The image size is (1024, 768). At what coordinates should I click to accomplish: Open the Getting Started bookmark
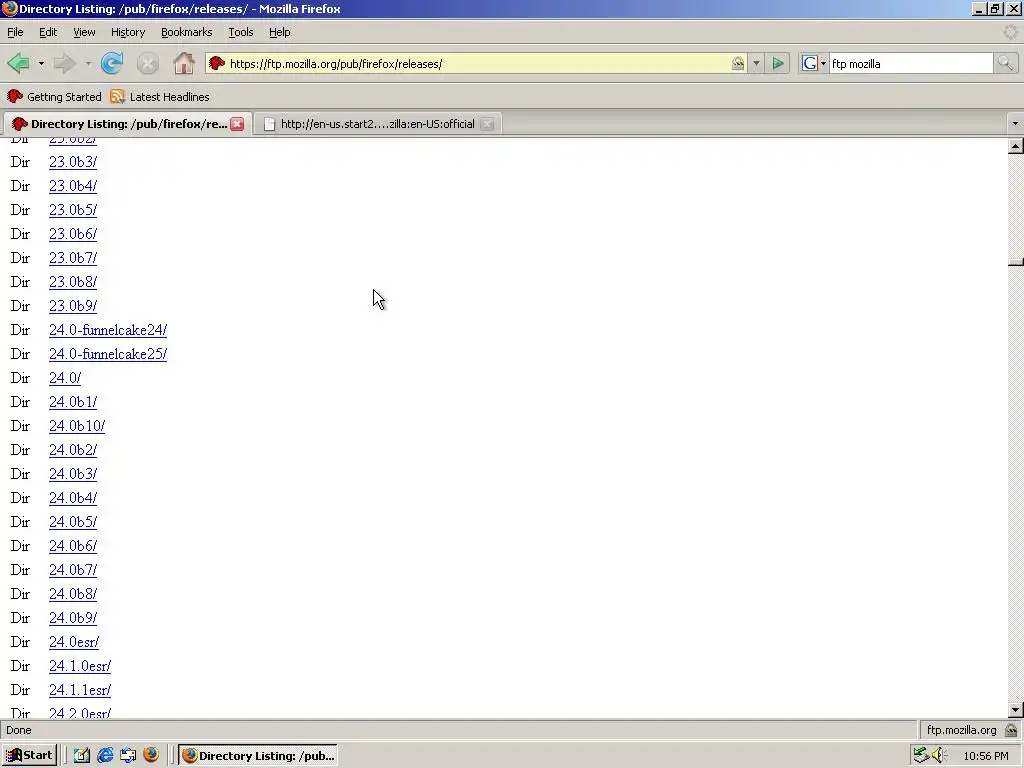click(x=54, y=97)
